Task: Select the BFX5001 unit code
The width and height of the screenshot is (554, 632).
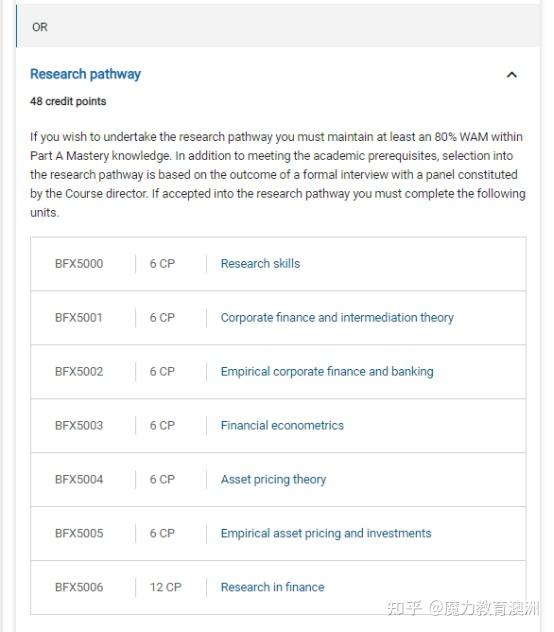Action: [79, 318]
